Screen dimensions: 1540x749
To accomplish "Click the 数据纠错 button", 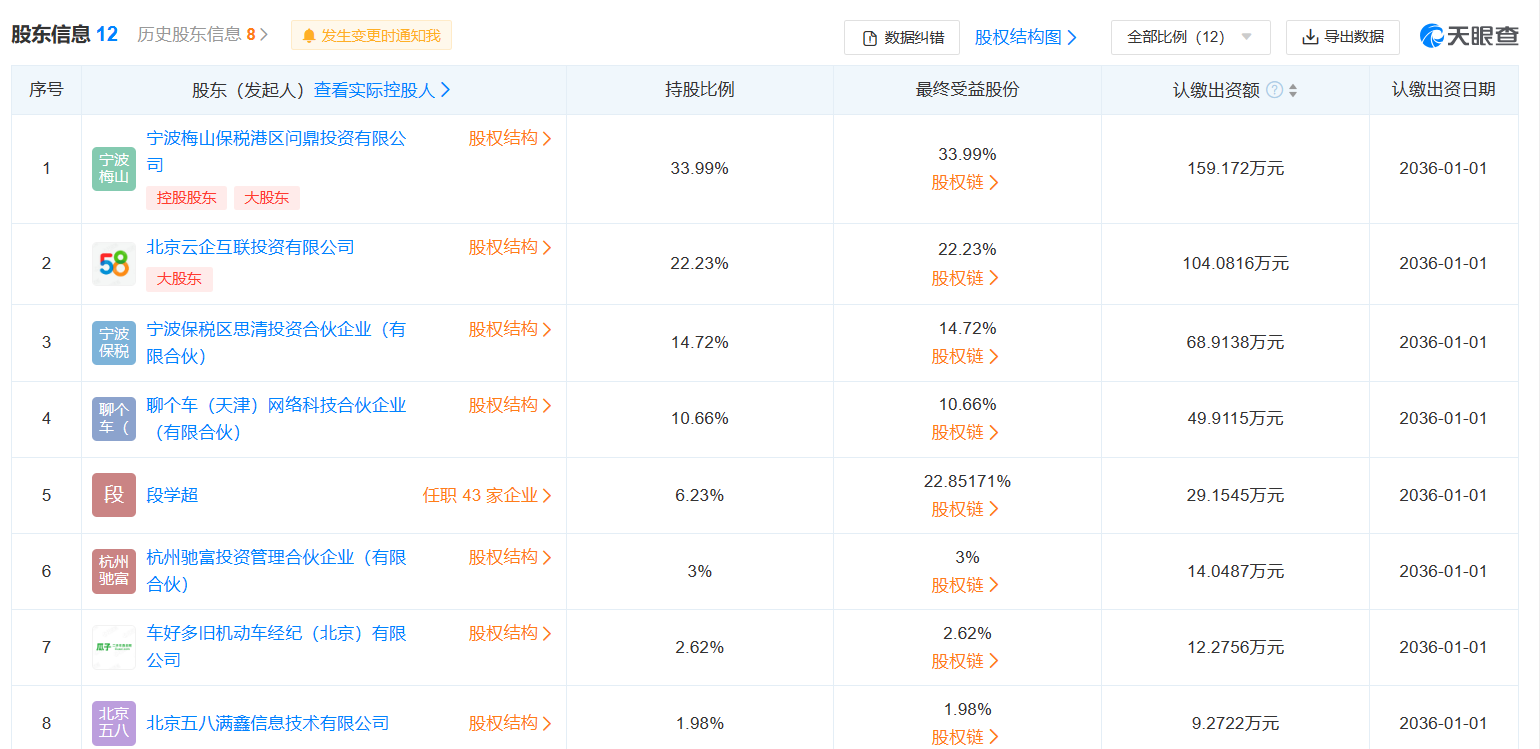I will click(x=902, y=37).
